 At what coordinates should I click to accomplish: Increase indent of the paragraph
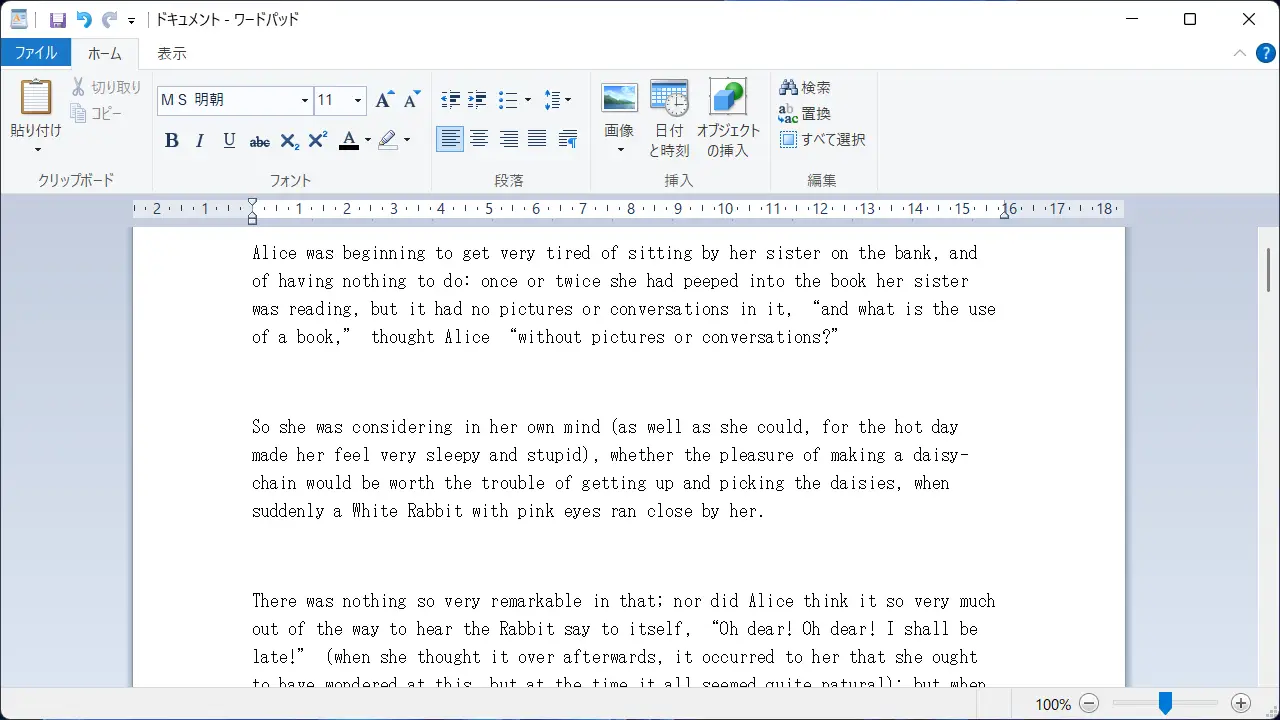[x=478, y=100]
